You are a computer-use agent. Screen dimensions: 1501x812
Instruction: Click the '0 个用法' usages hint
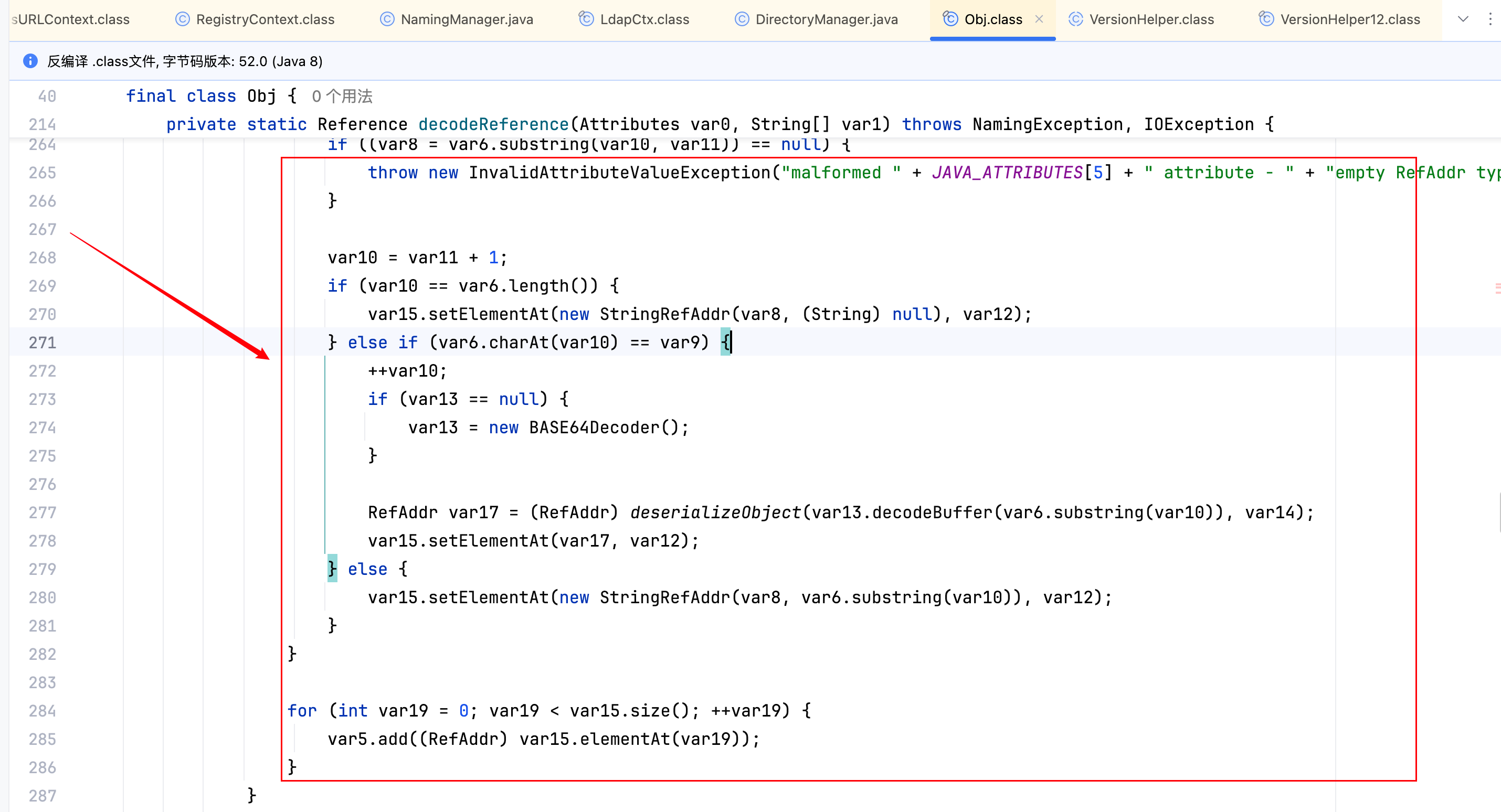(x=342, y=96)
